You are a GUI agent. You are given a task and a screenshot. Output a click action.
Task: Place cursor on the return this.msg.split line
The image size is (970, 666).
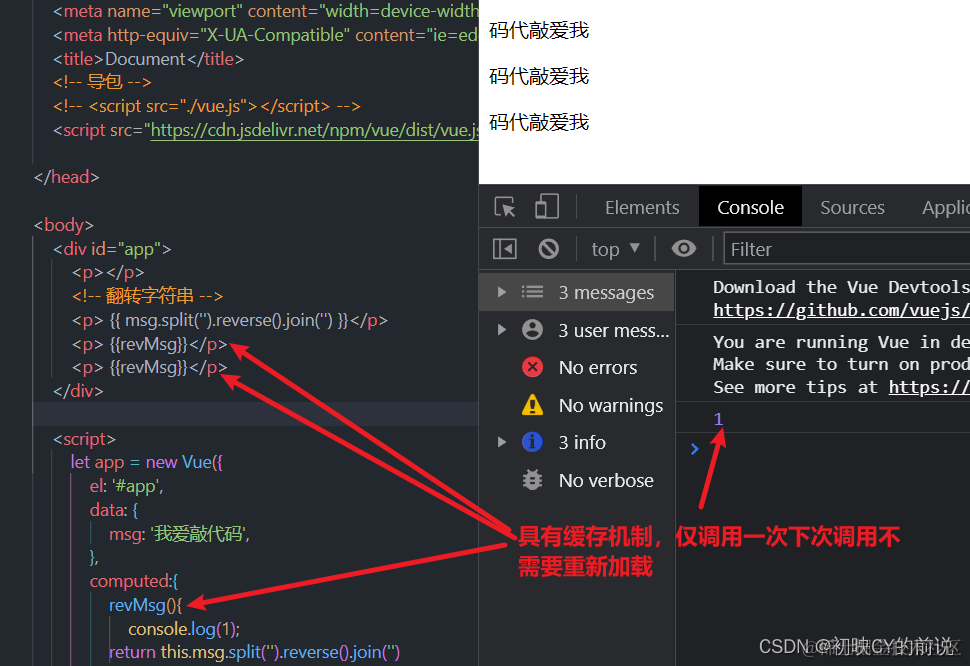254,652
